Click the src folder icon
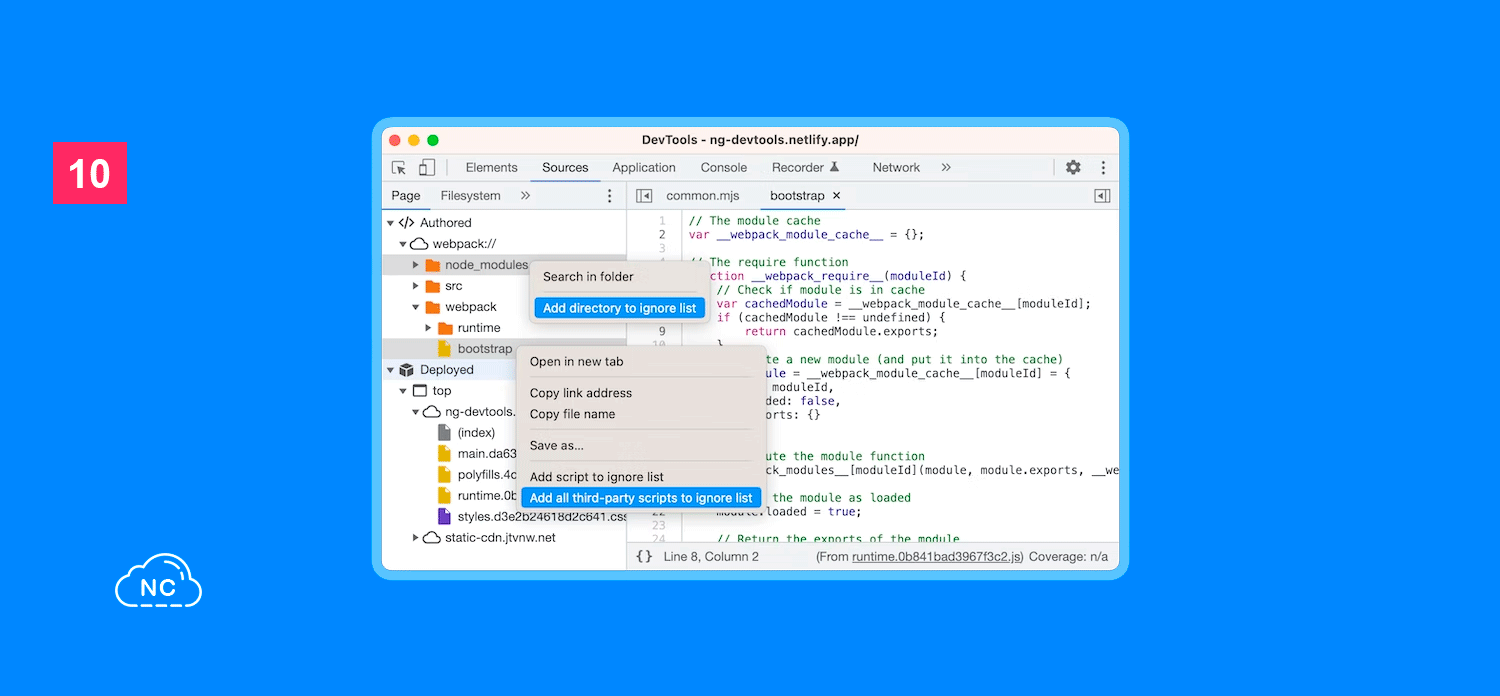This screenshot has width=1500, height=696. coord(432,286)
